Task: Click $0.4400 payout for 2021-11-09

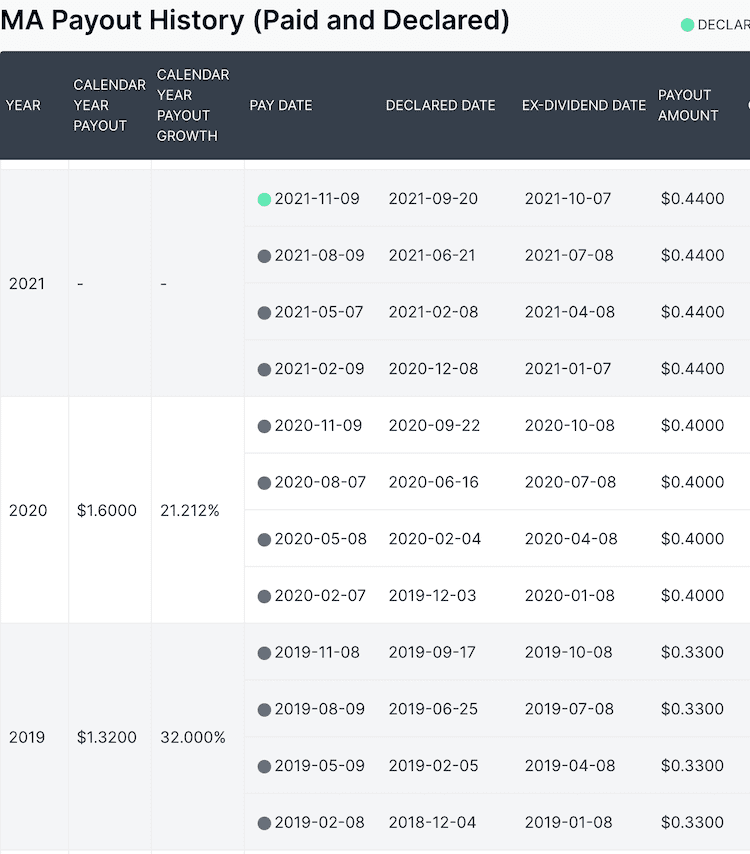Action: 693,199
